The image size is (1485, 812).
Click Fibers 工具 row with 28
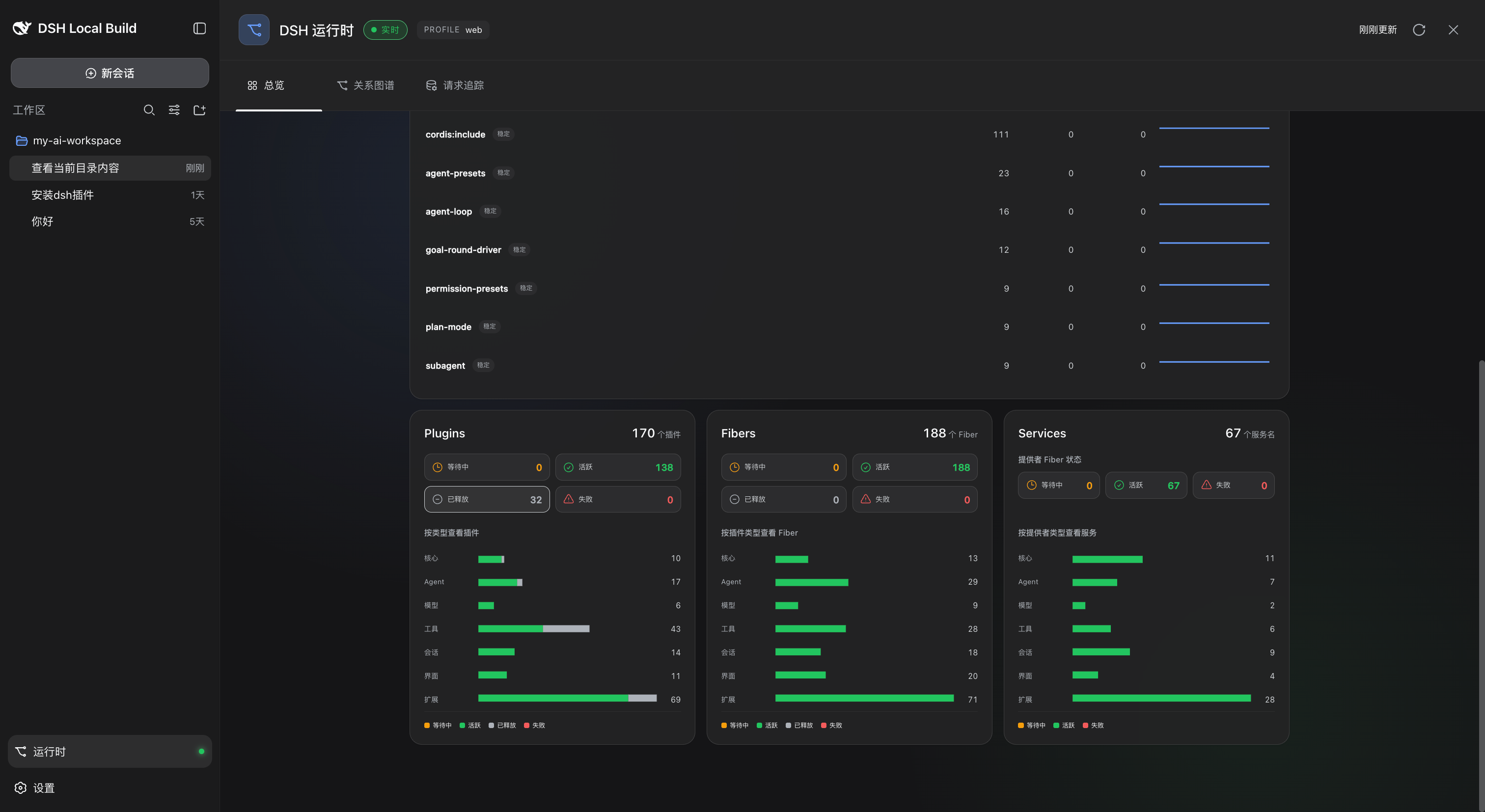(849, 629)
